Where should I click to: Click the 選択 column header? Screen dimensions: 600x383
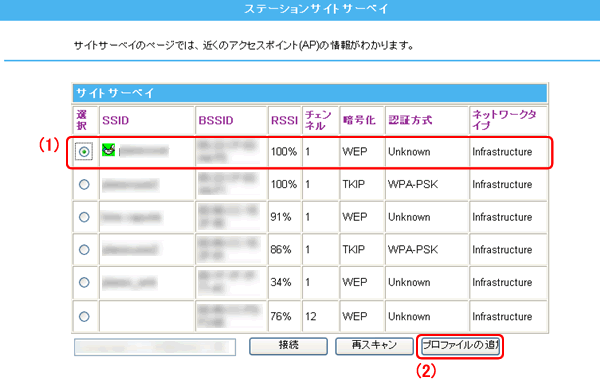pos(82,120)
